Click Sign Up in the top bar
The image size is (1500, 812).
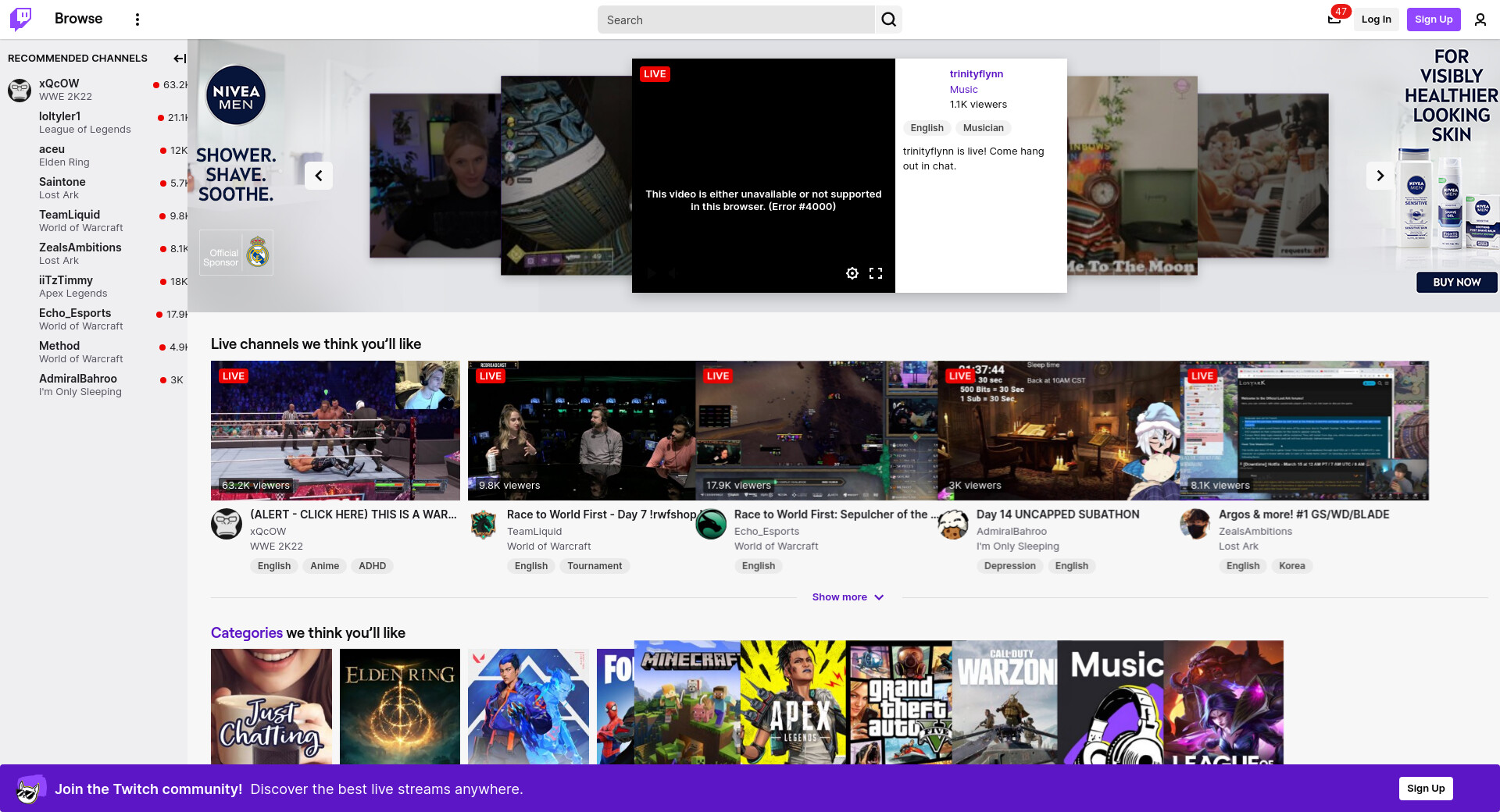point(1433,20)
